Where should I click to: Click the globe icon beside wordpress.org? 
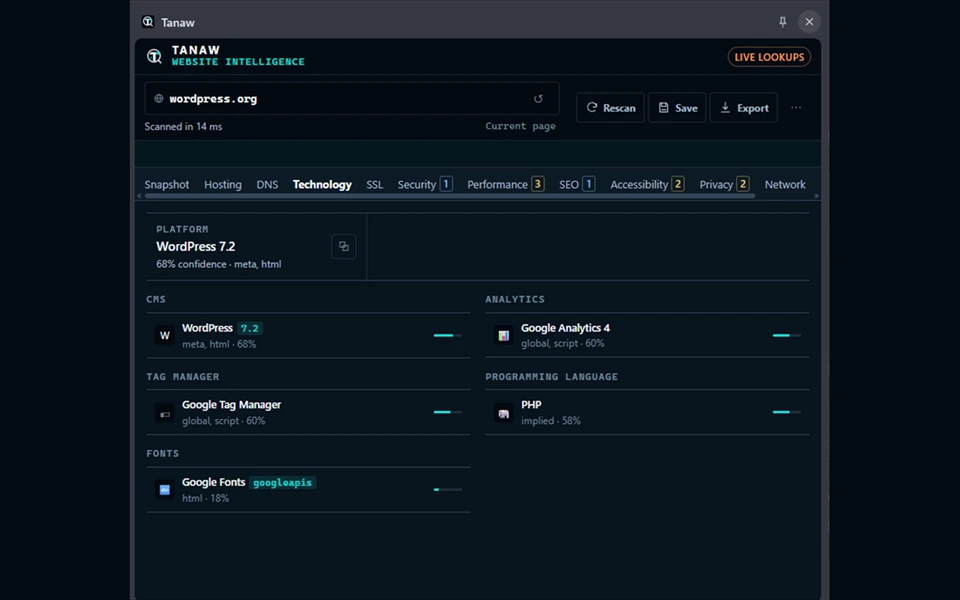[x=159, y=99]
